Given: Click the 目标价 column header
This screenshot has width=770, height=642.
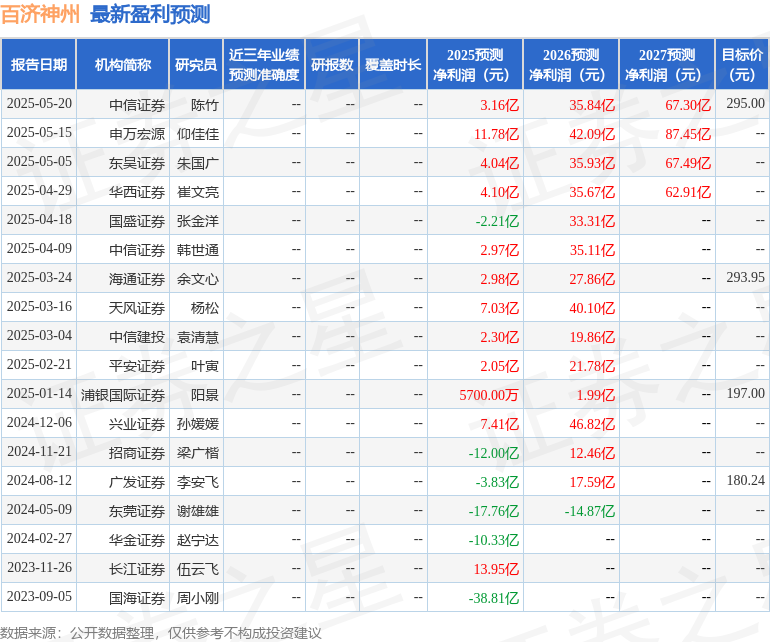Looking at the screenshot, I should click(742, 64).
